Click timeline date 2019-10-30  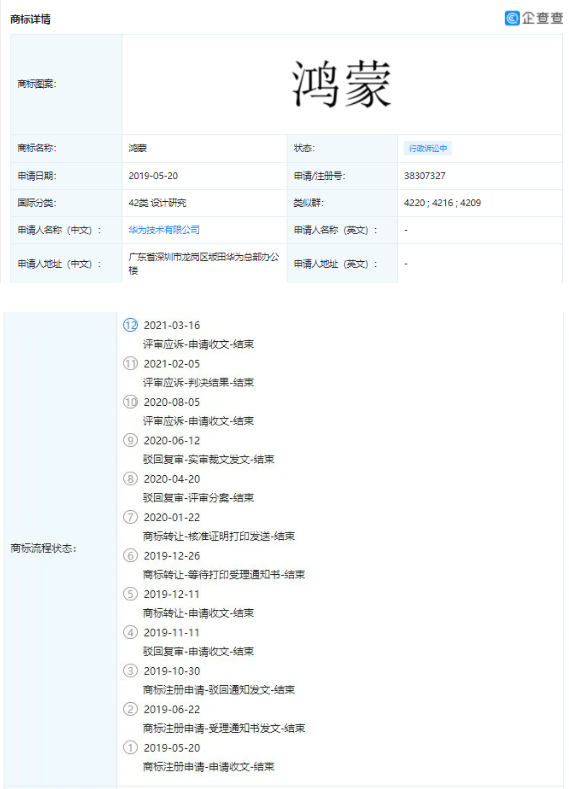click(x=172, y=671)
